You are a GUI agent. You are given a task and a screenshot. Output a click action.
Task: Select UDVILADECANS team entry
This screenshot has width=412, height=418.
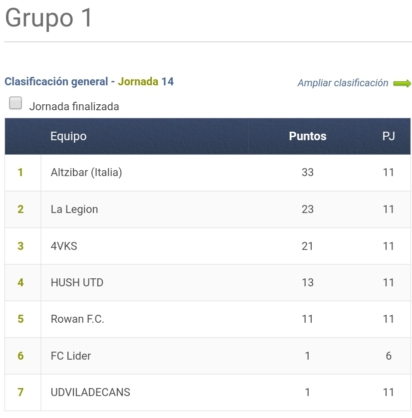point(90,392)
